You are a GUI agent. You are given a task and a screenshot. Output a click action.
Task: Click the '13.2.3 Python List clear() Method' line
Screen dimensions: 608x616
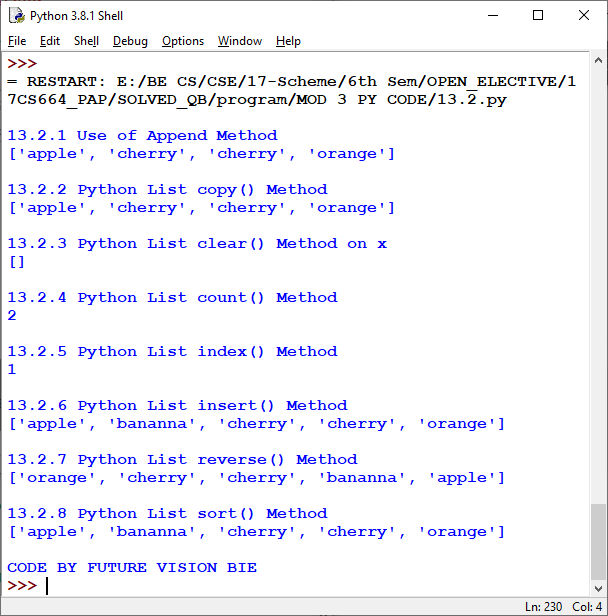(197, 244)
